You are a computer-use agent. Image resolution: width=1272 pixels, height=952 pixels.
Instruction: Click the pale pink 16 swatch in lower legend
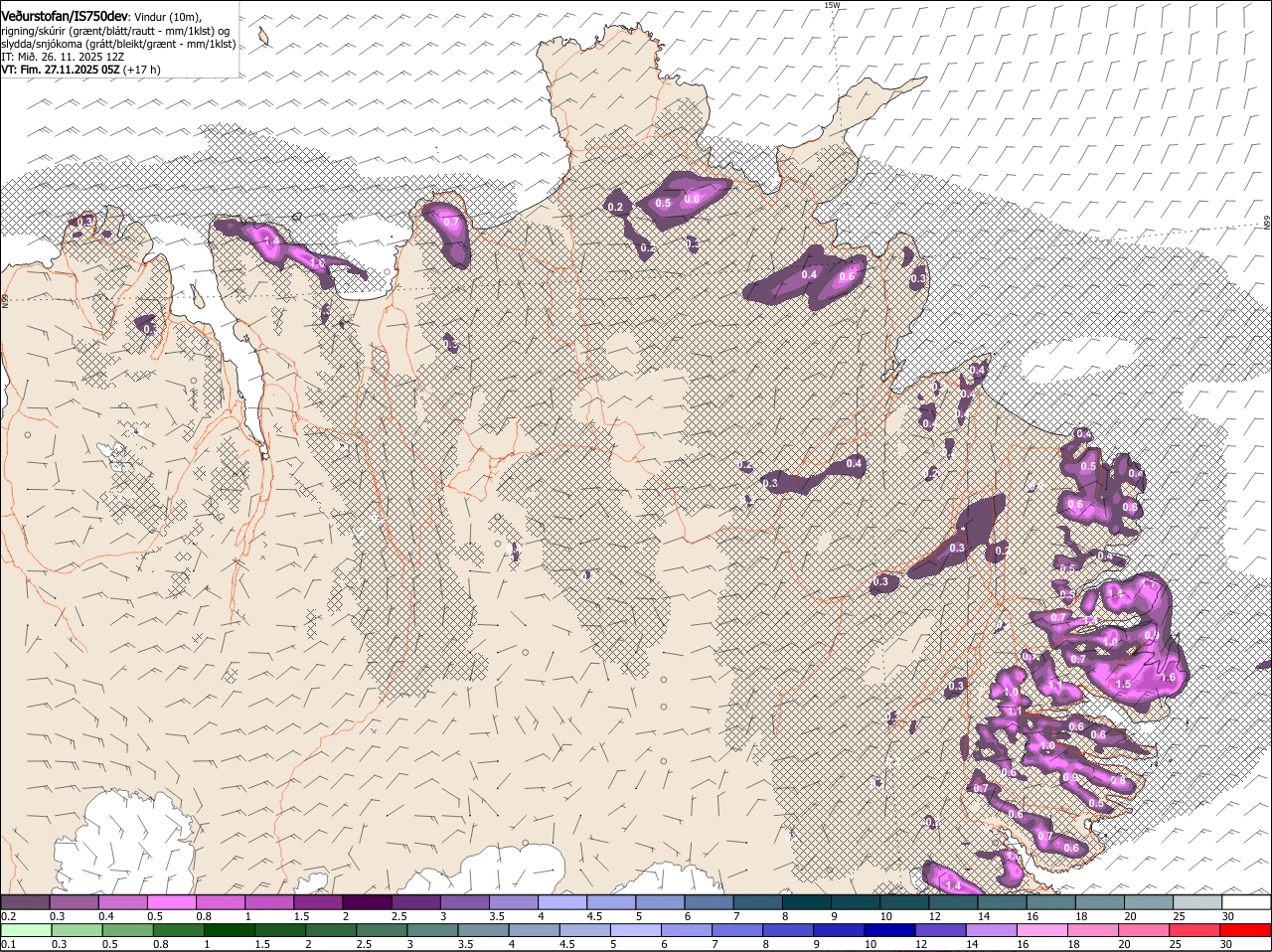click(1041, 930)
